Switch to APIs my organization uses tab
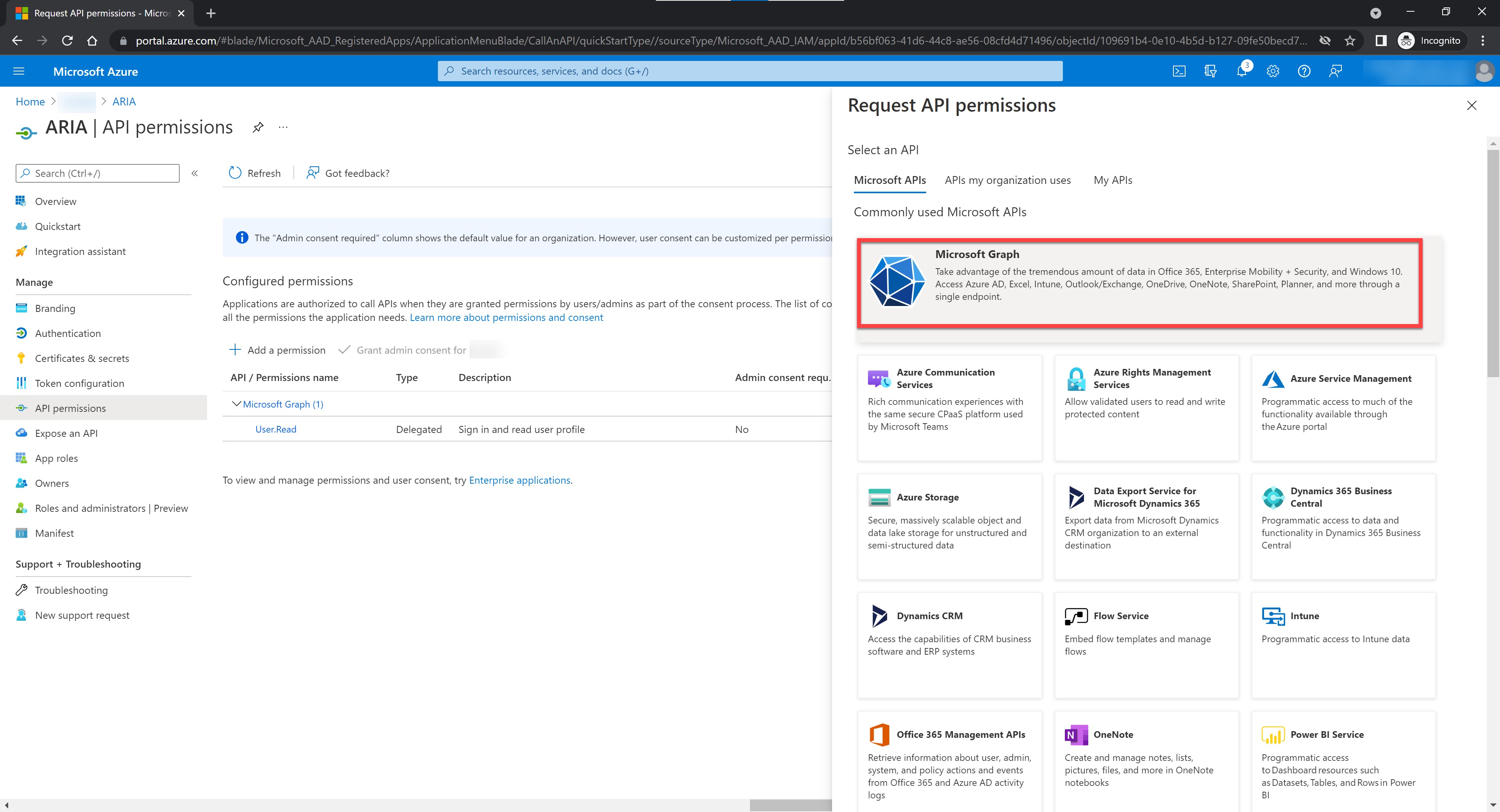The height and width of the screenshot is (812, 1500). pyautogui.click(x=1007, y=180)
